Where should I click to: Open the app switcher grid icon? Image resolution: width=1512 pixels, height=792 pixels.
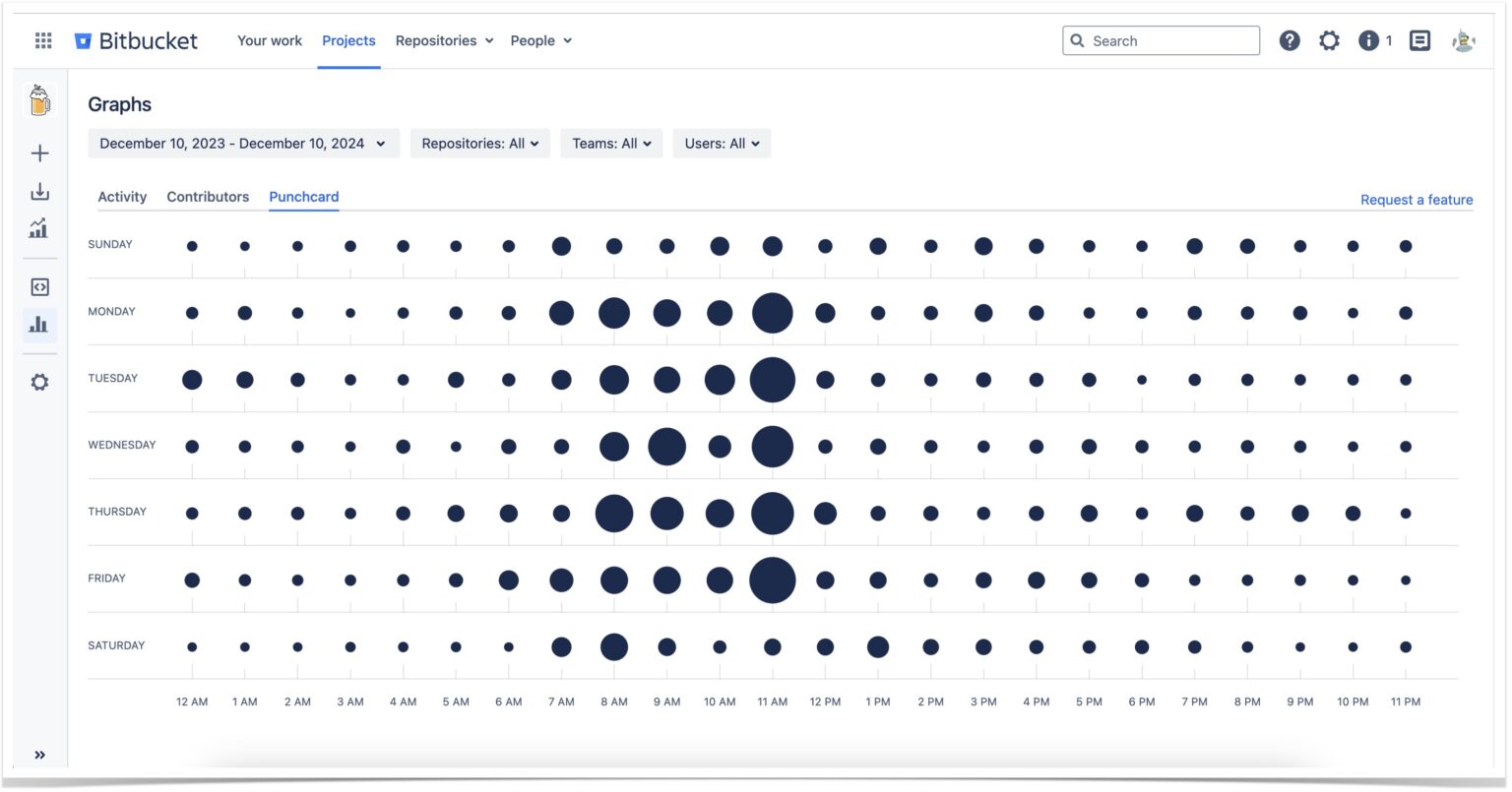point(42,40)
